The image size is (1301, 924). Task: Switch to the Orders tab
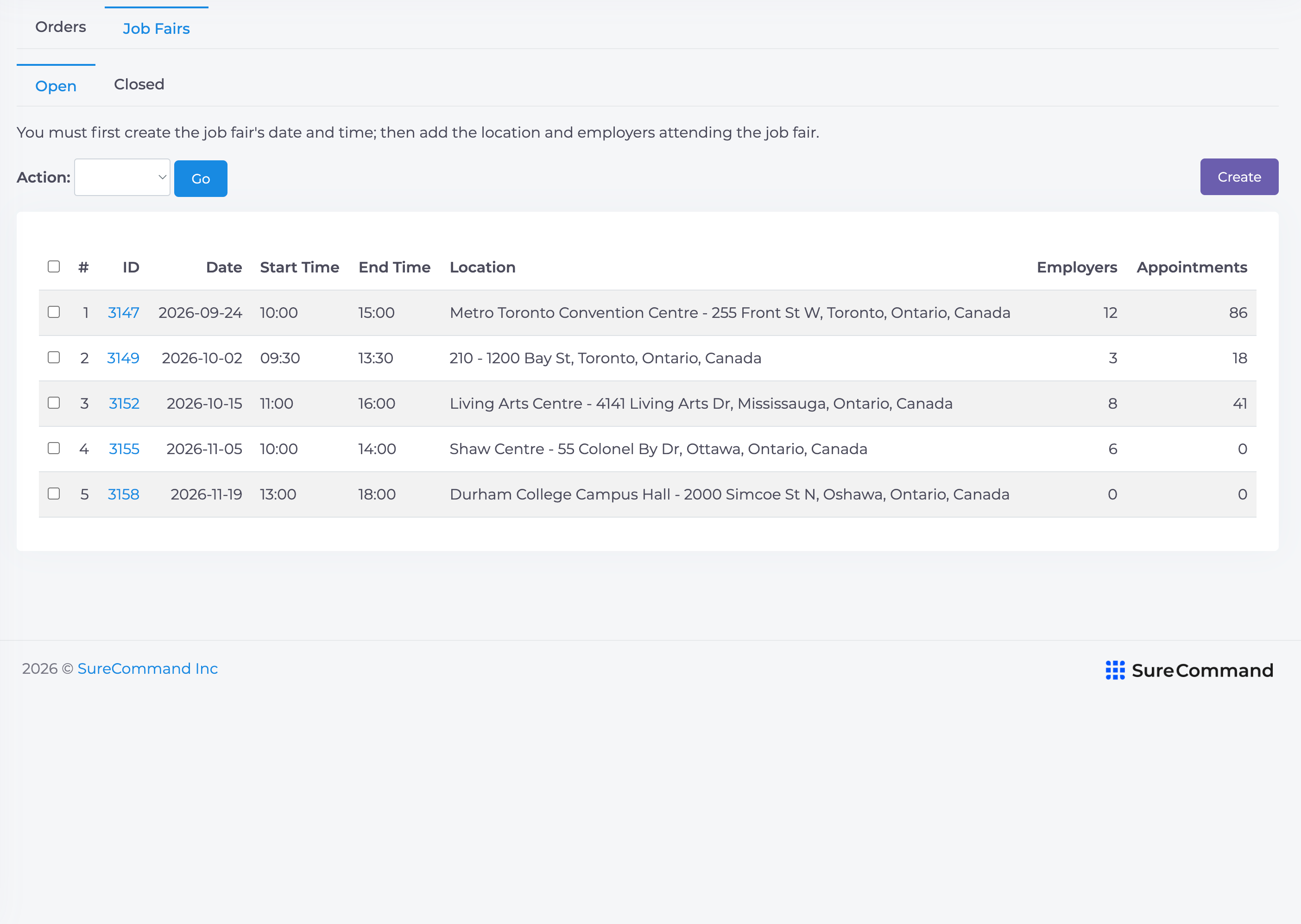click(x=60, y=27)
